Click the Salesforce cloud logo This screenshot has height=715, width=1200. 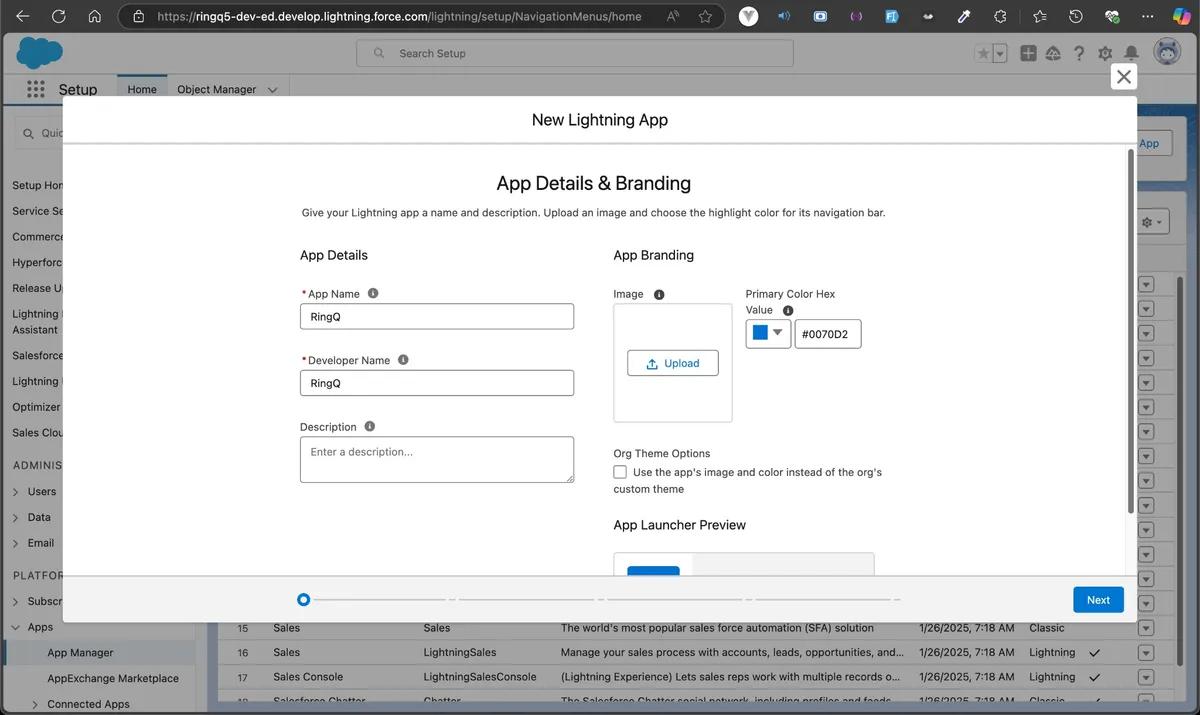[x=40, y=53]
